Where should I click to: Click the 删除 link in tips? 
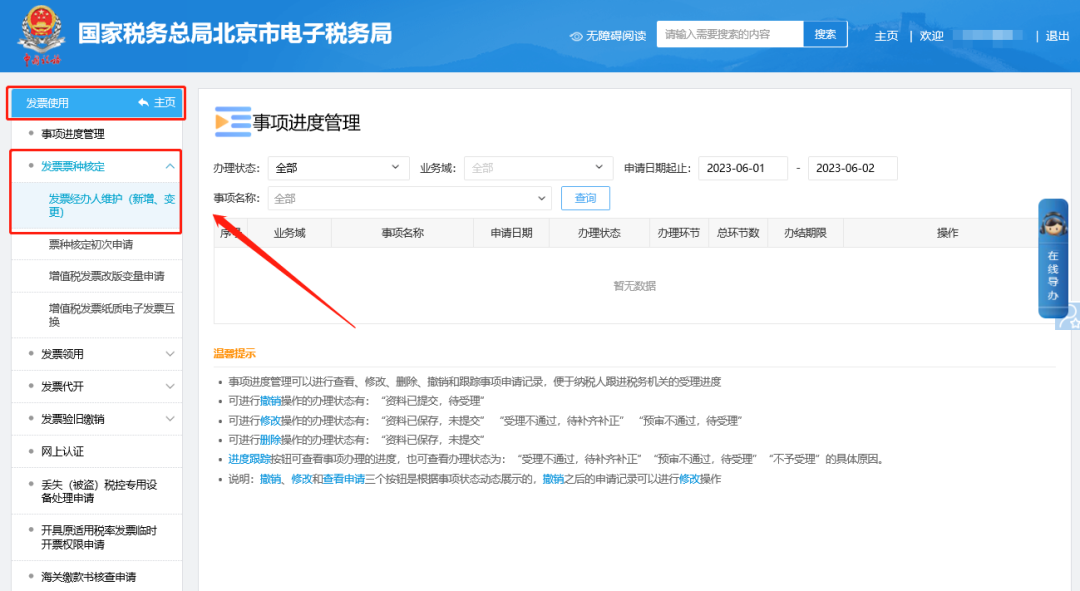(270, 439)
